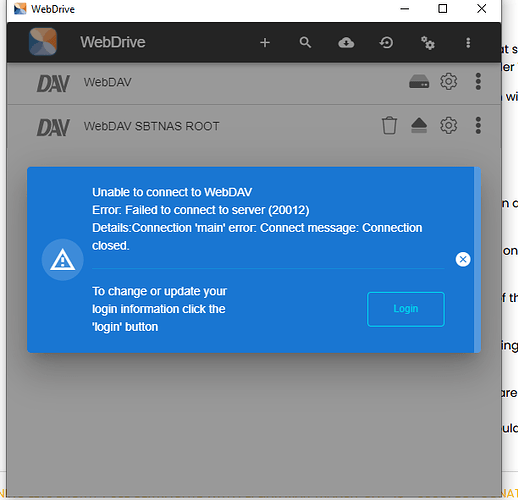Dismiss the error dialog with the X
This screenshot has width=518, height=500.
463,259
